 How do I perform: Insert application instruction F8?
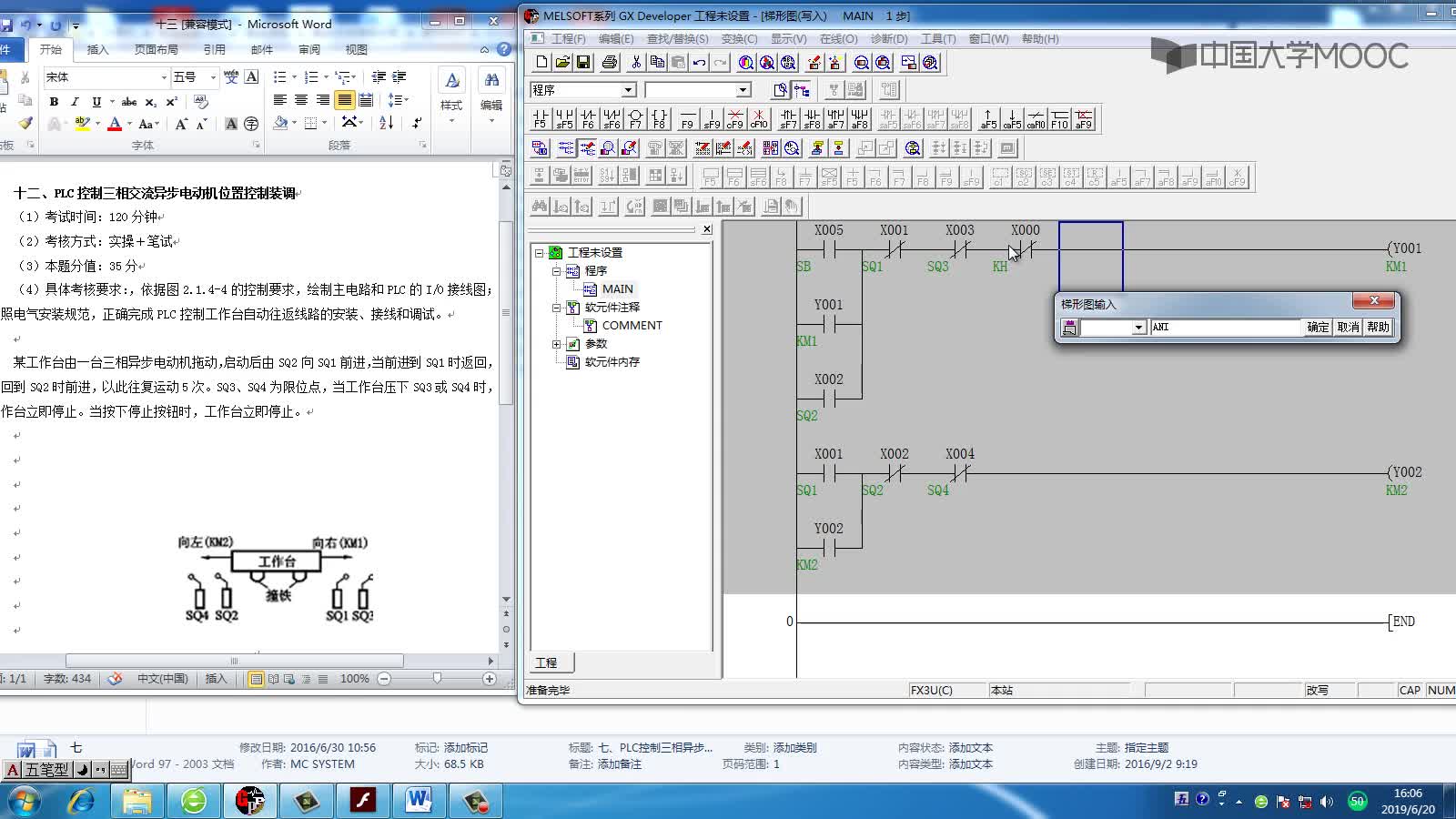click(659, 119)
